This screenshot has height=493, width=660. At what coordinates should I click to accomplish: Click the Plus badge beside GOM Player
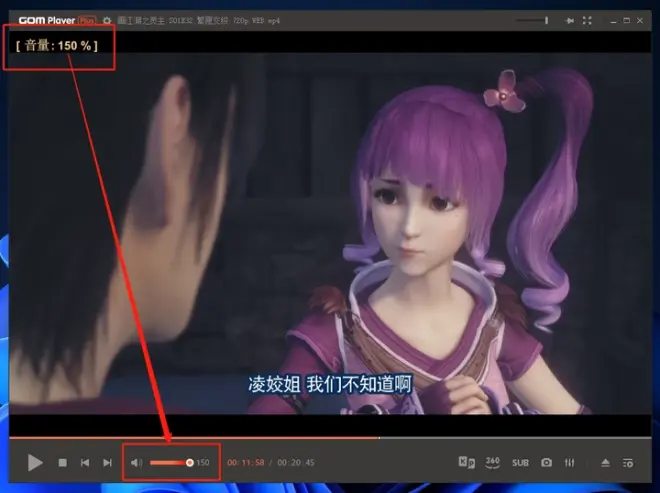pyautogui.click(x=87, y=20)
